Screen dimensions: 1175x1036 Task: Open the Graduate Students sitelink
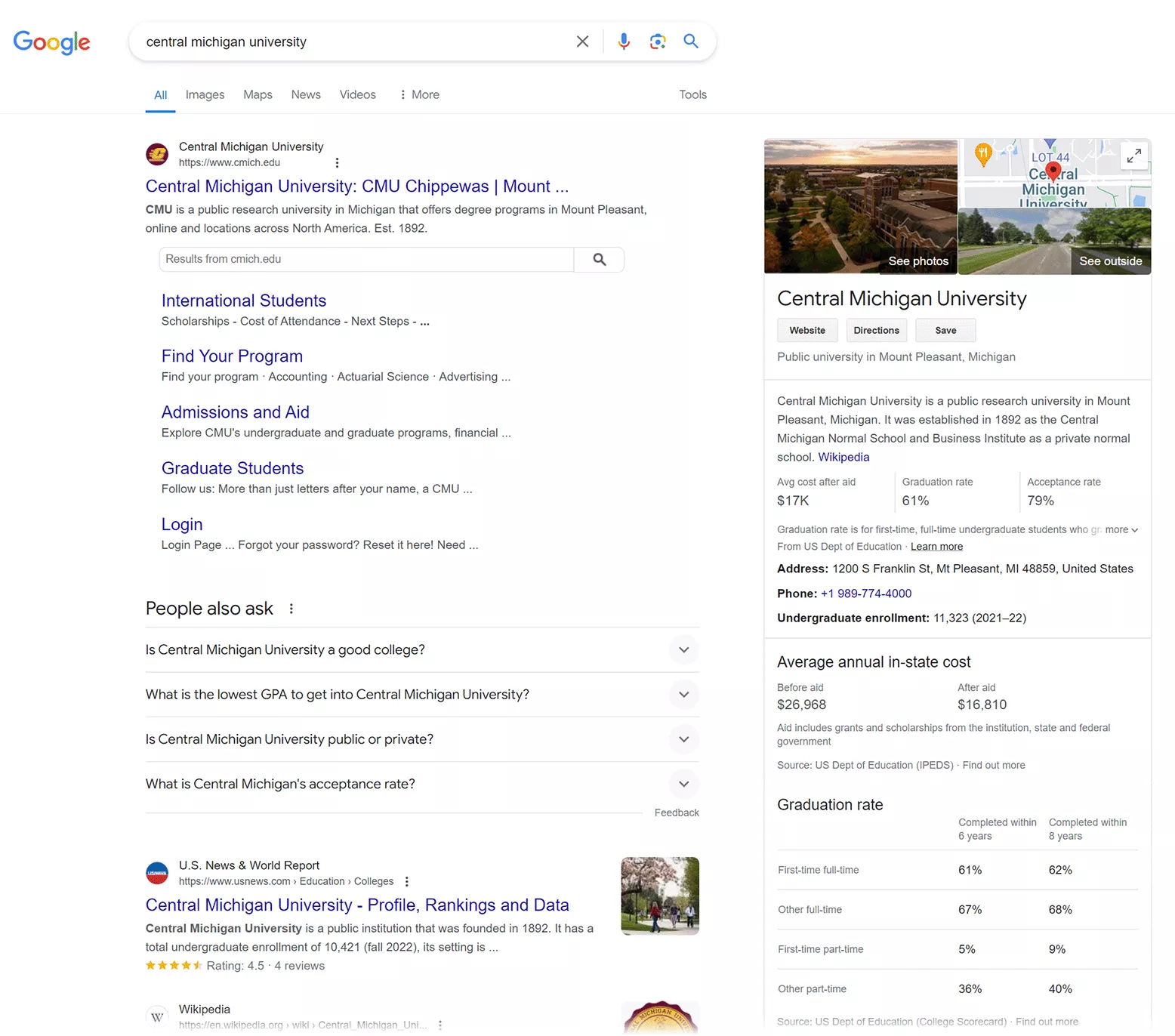233,468
